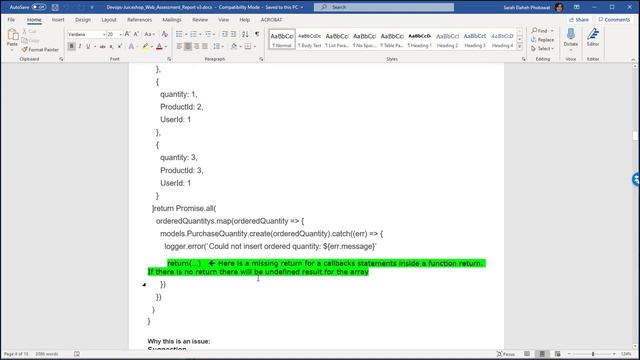This screenshot has width=640, height=360.
Task: Click the Sort A-Z icon
Action: [x=245, y=34]
